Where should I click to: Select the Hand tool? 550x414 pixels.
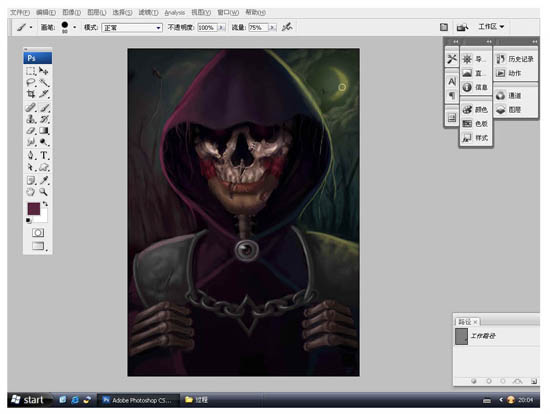coord(31,192)
